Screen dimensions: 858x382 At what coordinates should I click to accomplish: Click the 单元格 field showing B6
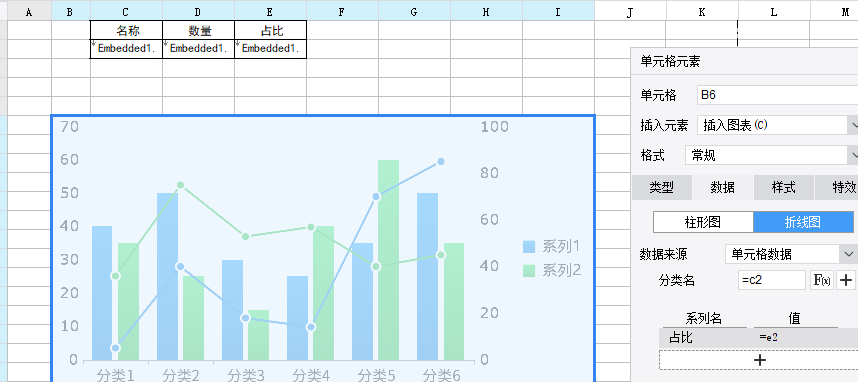point(778,95)
